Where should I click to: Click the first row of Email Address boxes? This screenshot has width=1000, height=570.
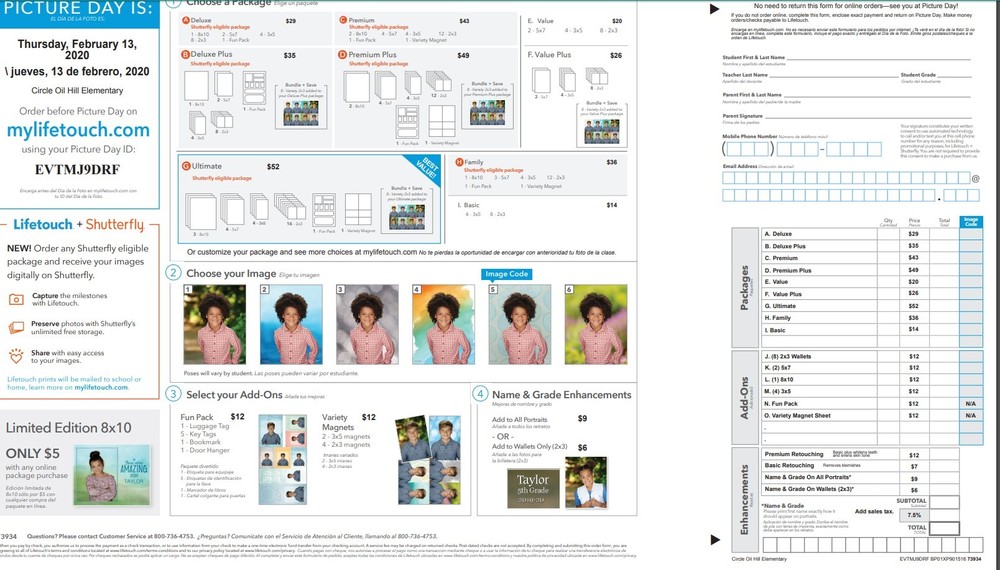[x=846, y=178]
